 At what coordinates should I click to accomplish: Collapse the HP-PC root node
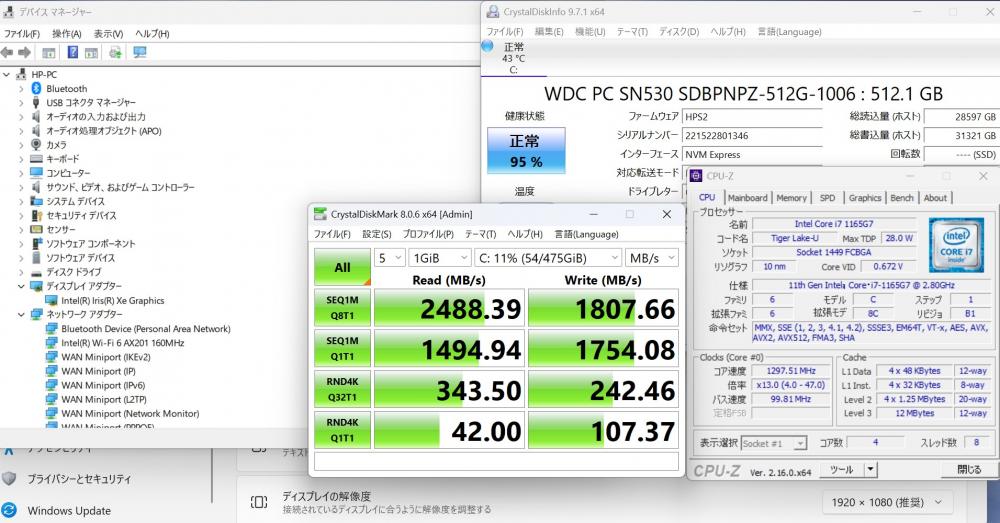click(6, 74)
